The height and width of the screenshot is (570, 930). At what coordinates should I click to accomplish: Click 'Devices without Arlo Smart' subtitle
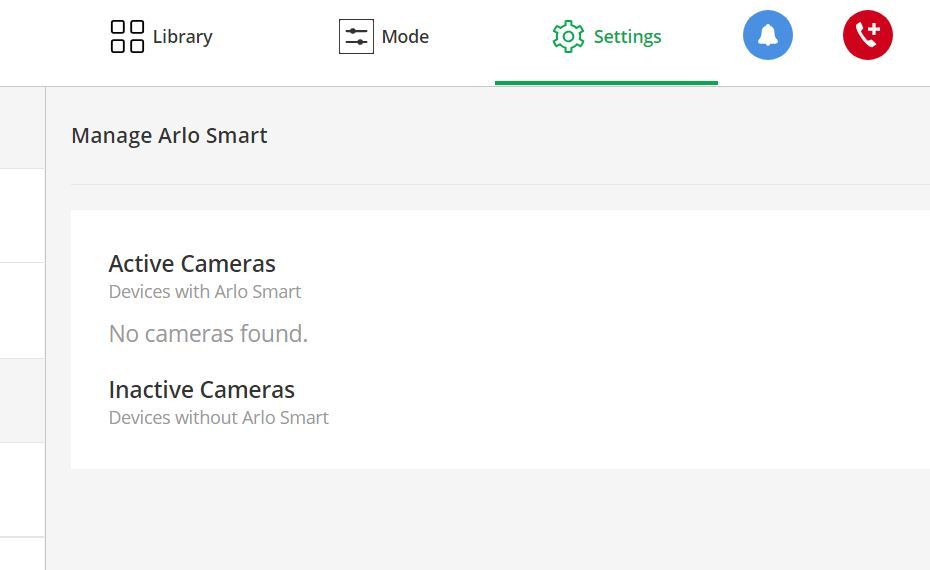tap(218, 418)
